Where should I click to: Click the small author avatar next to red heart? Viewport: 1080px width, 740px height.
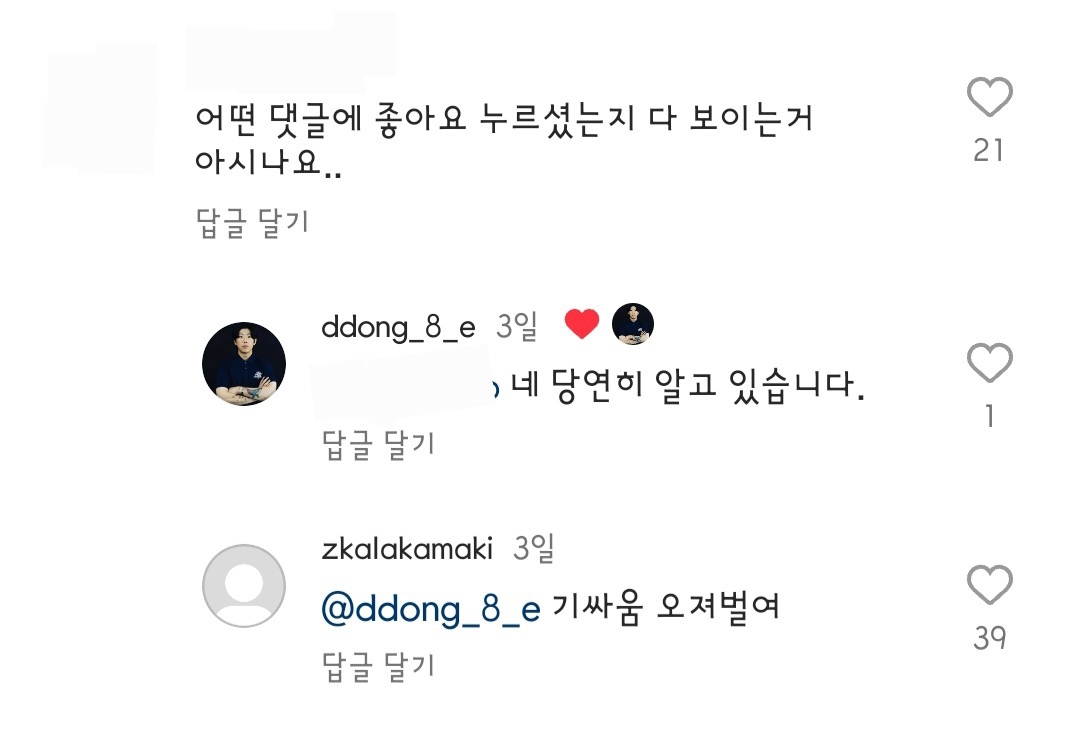[632, 323]
